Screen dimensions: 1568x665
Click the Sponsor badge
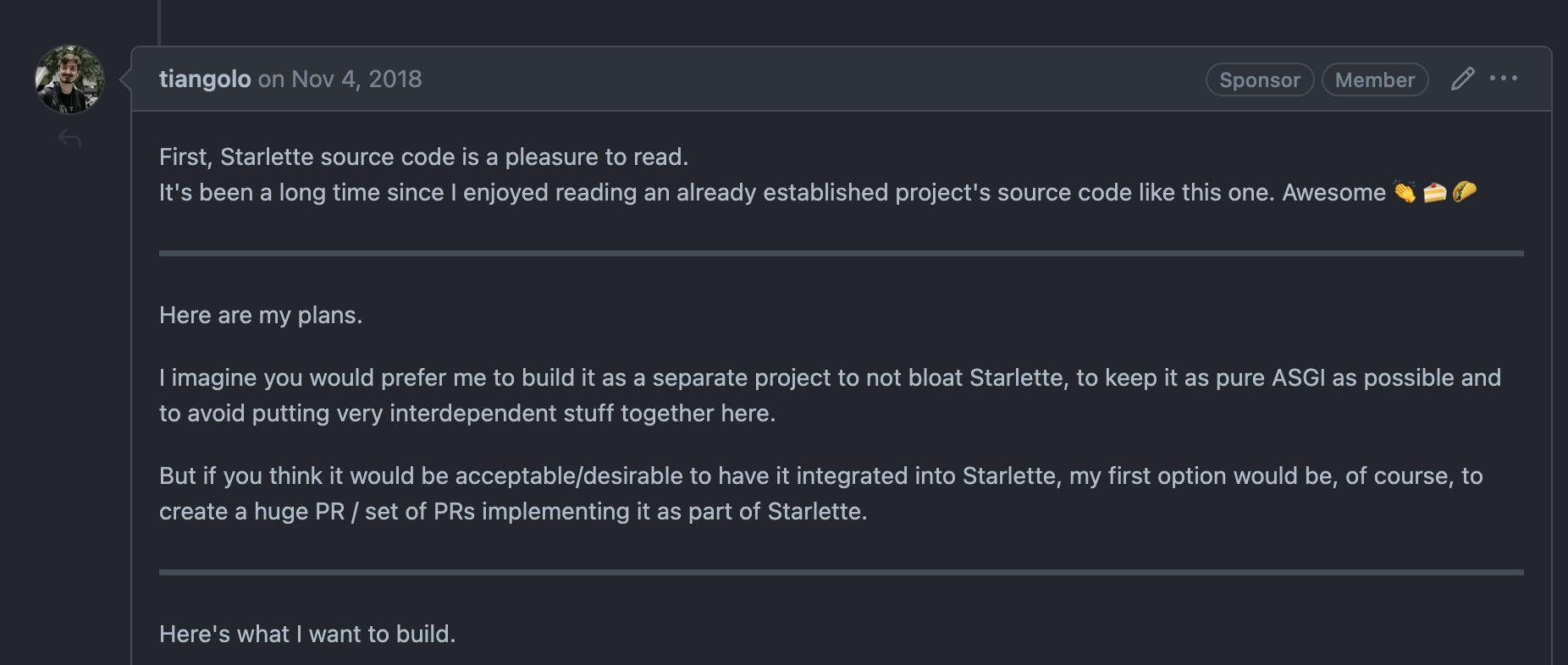[x=1259, y=80]
